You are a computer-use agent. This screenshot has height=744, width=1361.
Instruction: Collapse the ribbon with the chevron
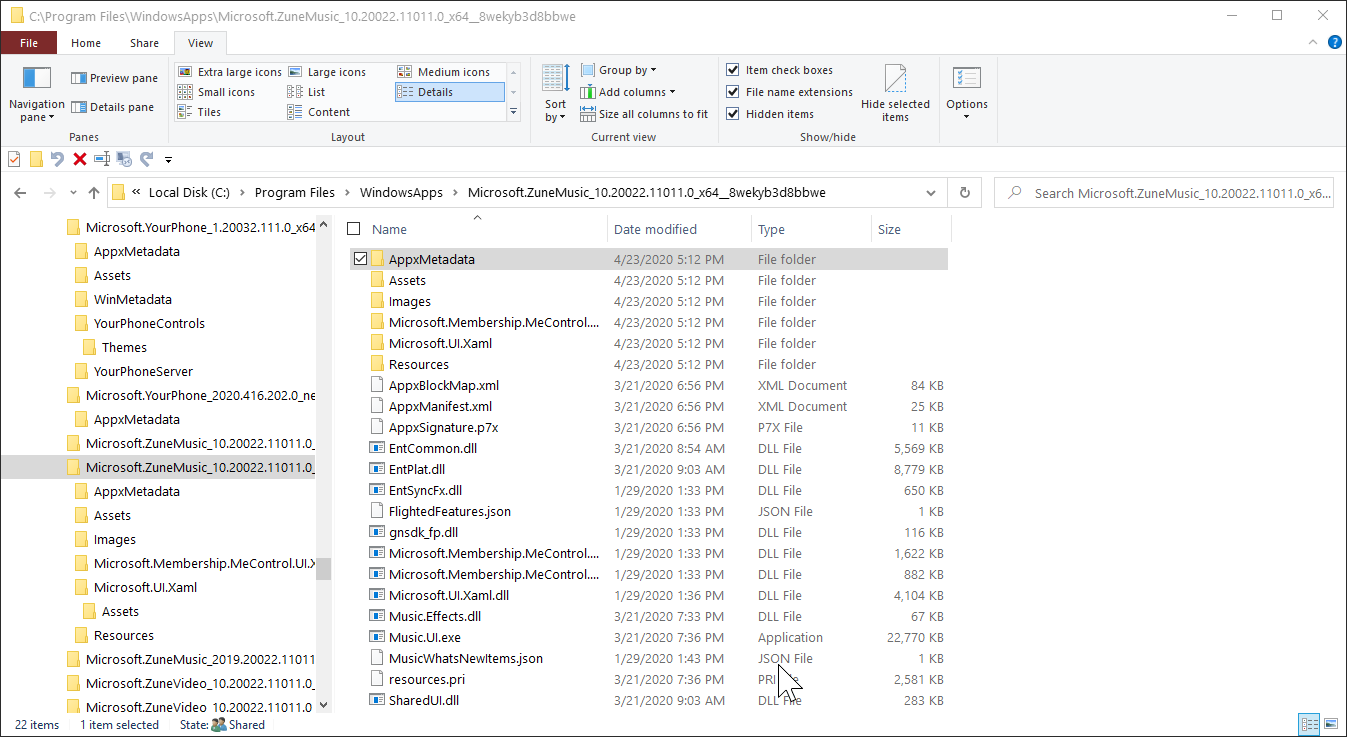click(x=1314, y=43)
